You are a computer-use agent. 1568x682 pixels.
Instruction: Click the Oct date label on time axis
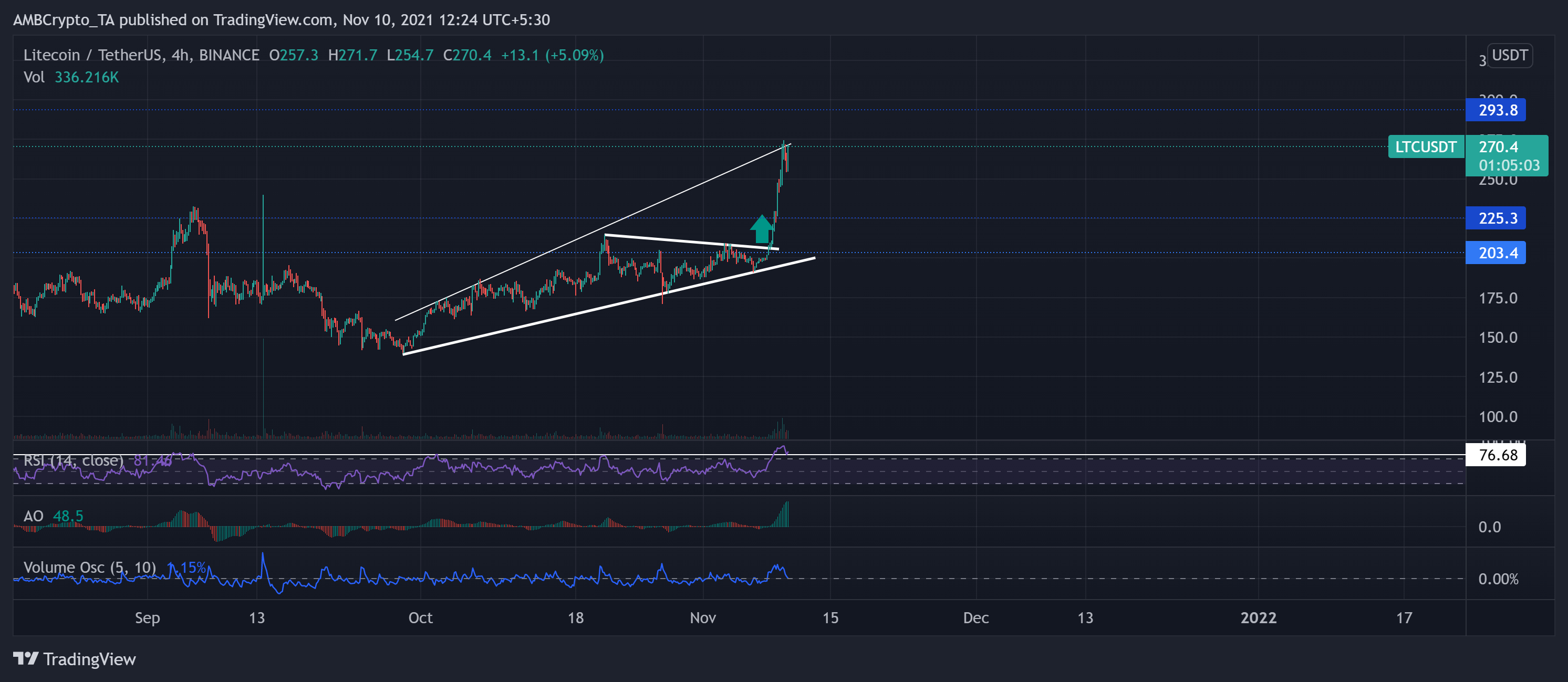coord(421,618)
